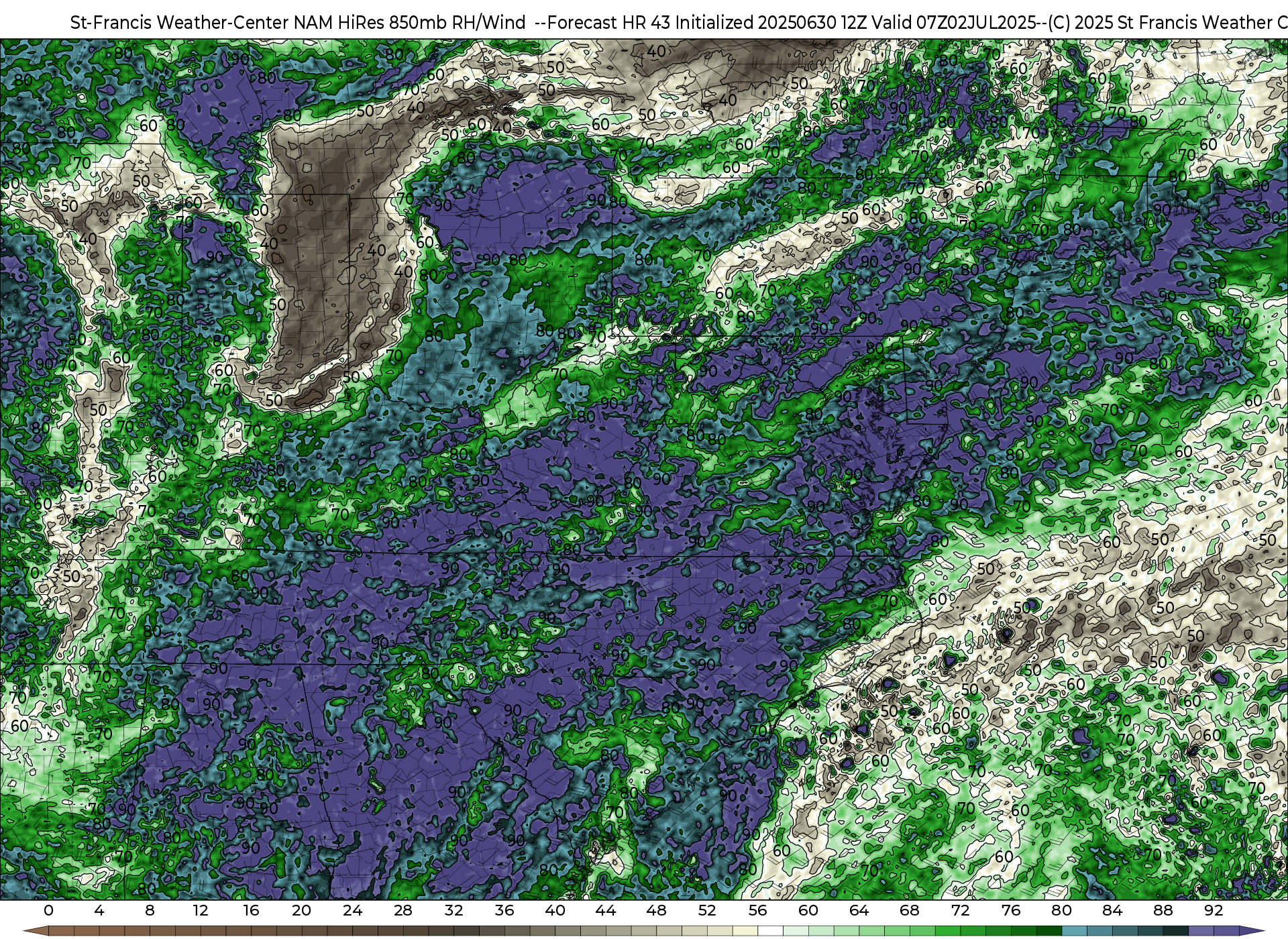Click the colorbar tick label '84'

[x=1112, y=910]
